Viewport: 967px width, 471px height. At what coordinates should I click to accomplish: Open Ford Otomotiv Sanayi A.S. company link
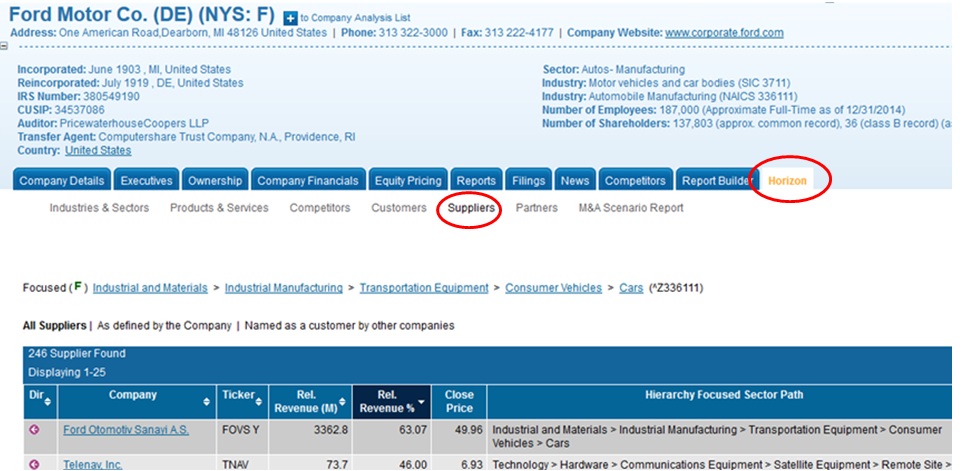pos(126,430)
